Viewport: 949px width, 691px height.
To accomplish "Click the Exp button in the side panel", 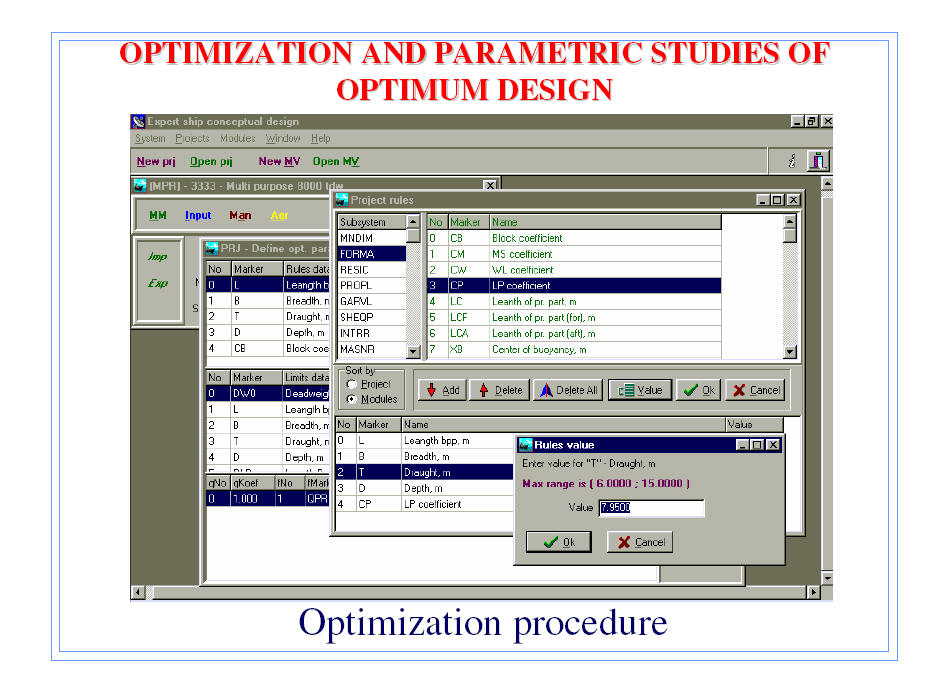I will 158,283.
